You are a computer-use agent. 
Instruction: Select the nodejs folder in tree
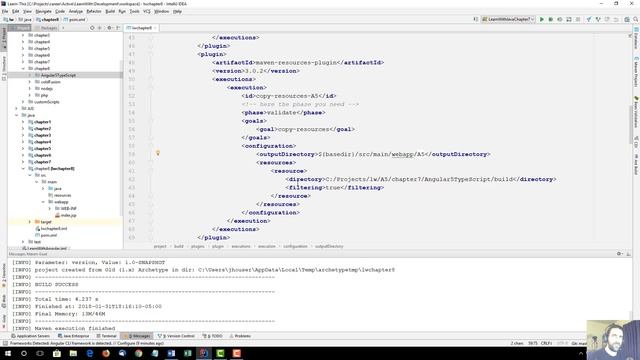(x=44, y=89)
